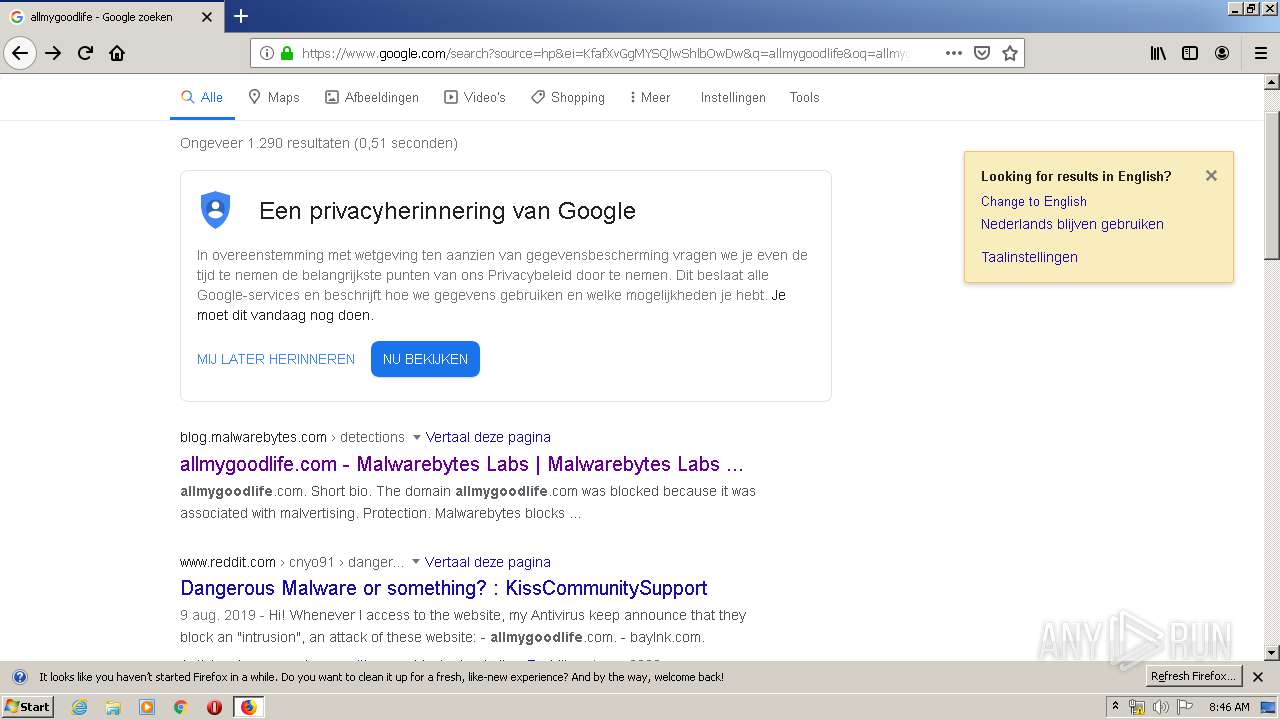This screenshot has width=1280, height=720.
Task: Open the Opera taskbar icon
Action: coord(214,707)
